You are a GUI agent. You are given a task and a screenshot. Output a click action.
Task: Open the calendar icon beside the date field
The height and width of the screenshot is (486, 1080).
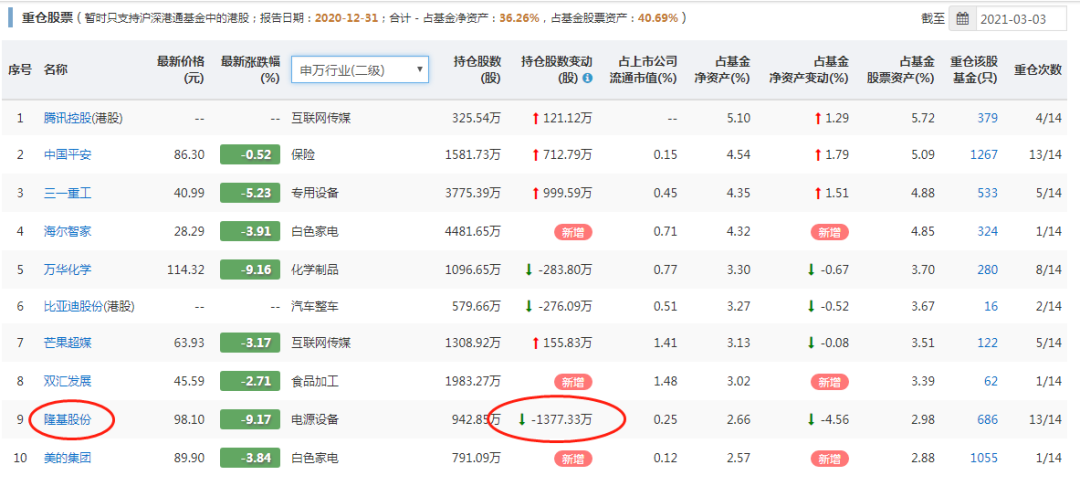[963, 19]
